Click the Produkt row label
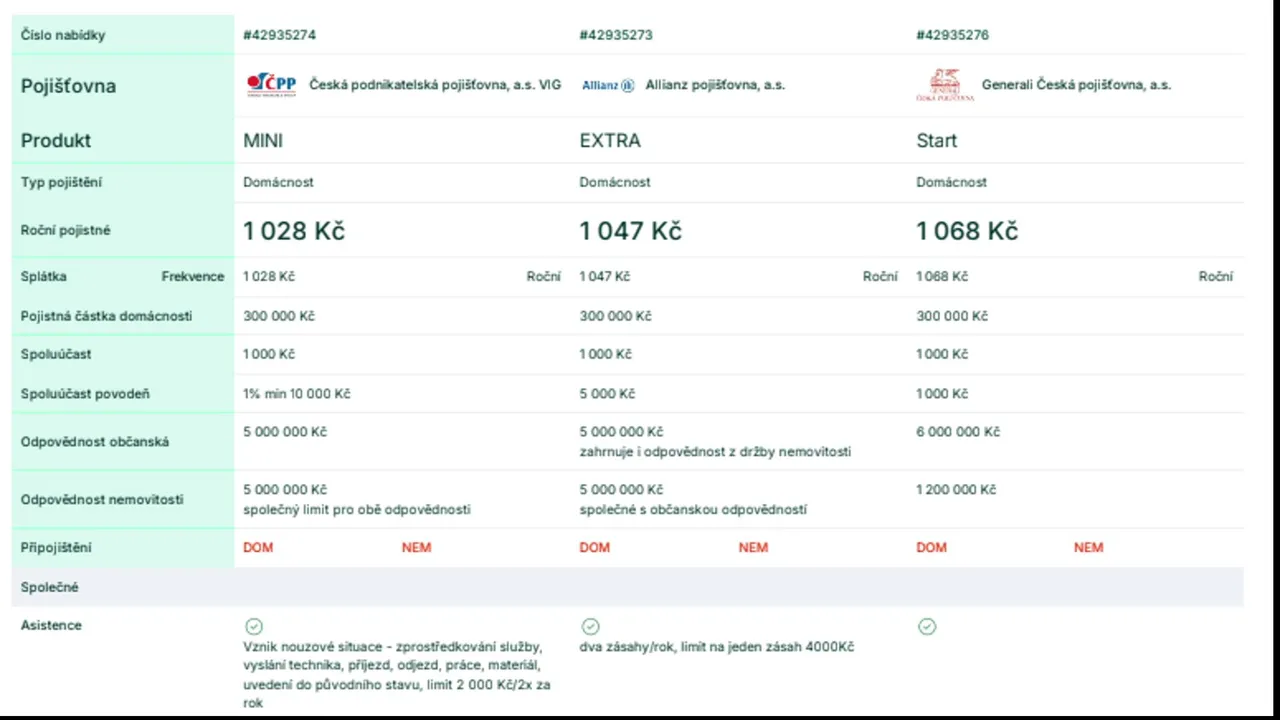The width and height of the screenshot is (1280, 720). click(x=56, y=141)
